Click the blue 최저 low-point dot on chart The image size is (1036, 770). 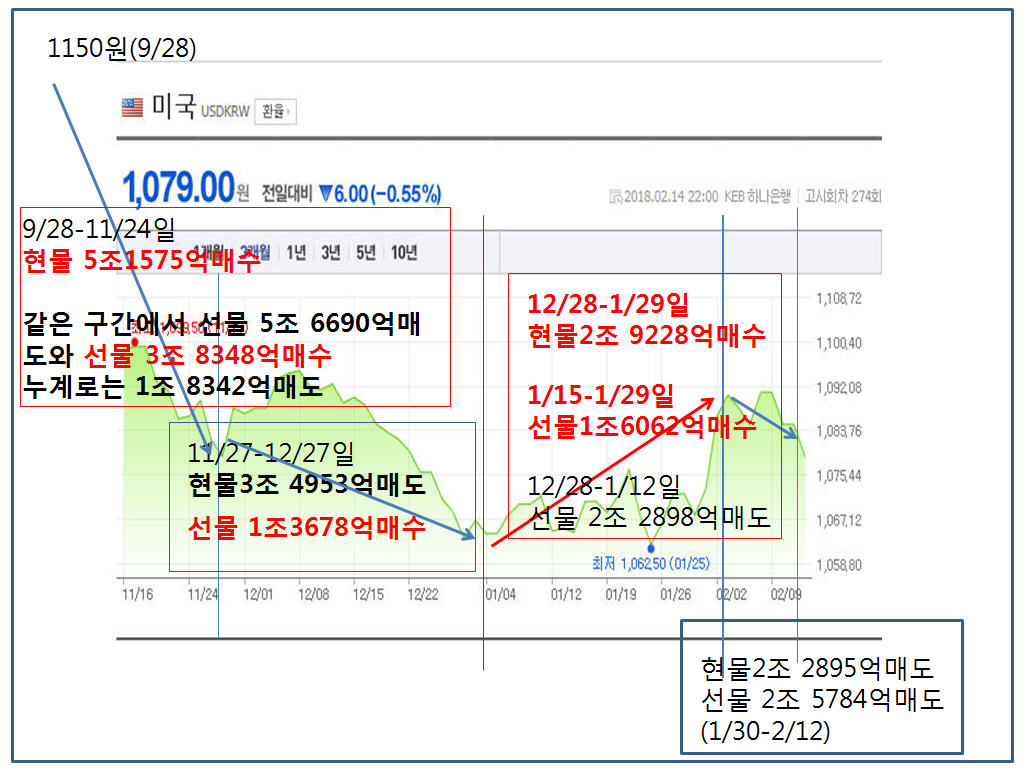tap(651, 548)
